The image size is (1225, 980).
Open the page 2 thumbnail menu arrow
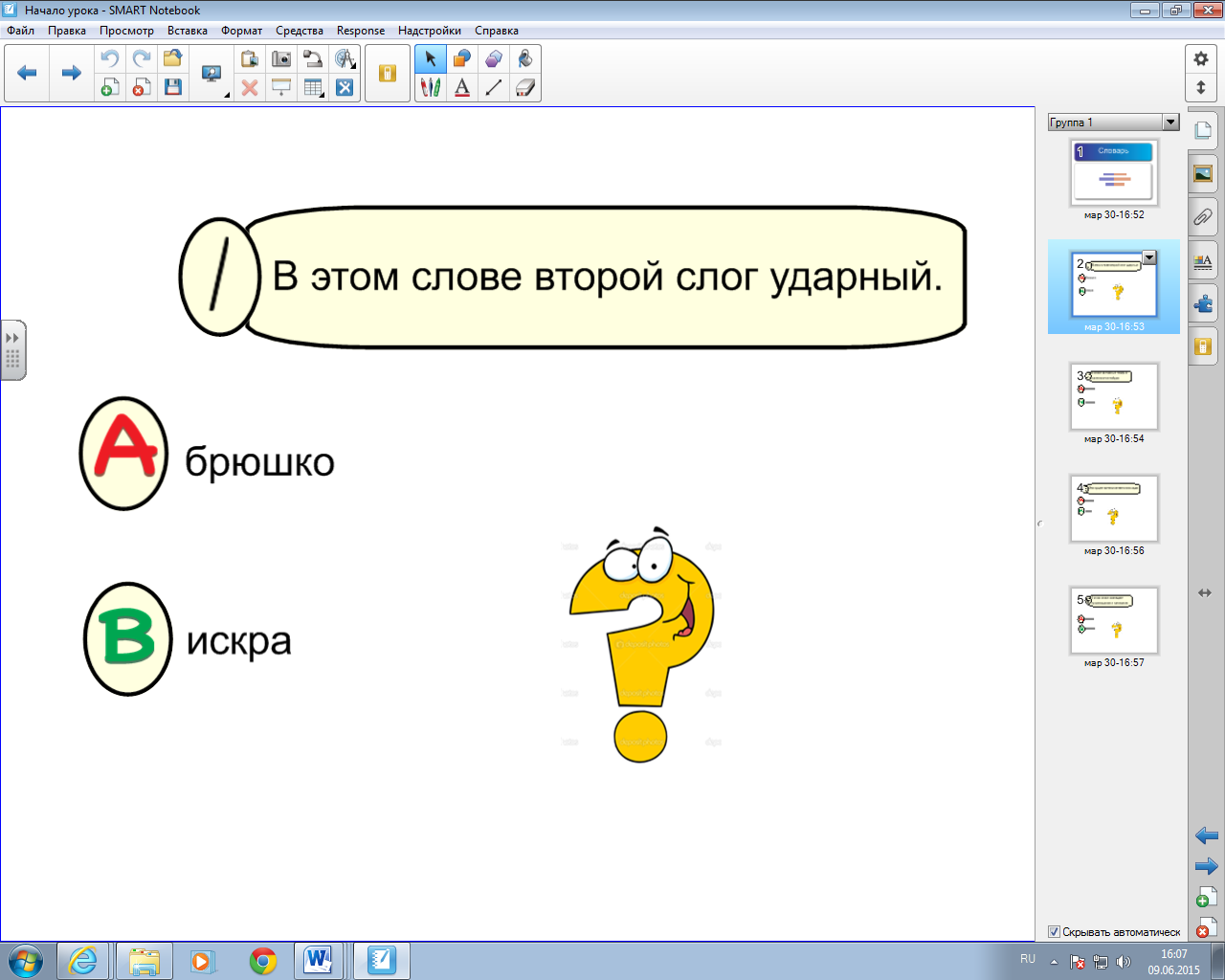[1149, 257]
